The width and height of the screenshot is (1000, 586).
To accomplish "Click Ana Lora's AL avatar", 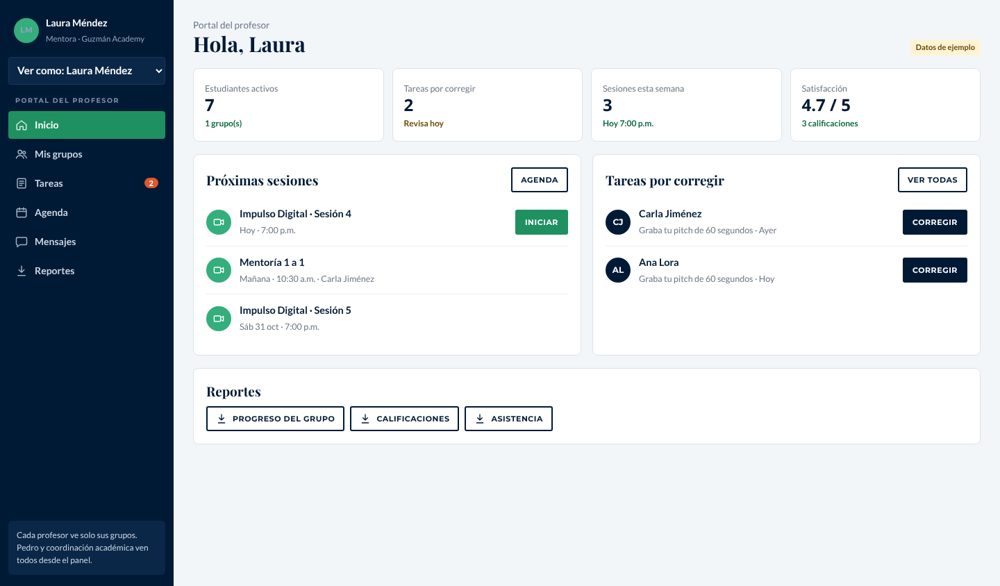I will click(618, 270).
